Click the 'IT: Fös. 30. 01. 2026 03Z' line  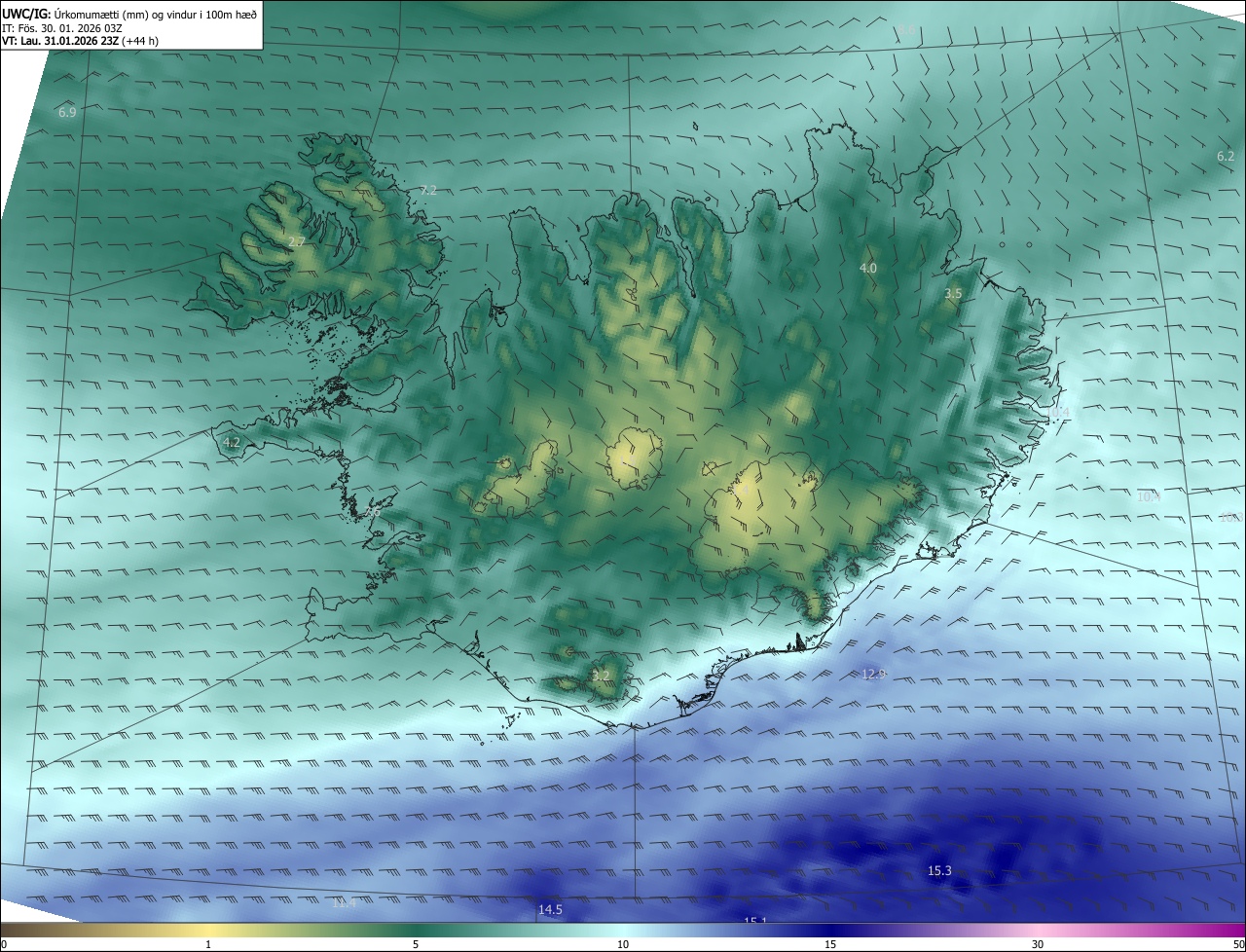tap(63, 27)
